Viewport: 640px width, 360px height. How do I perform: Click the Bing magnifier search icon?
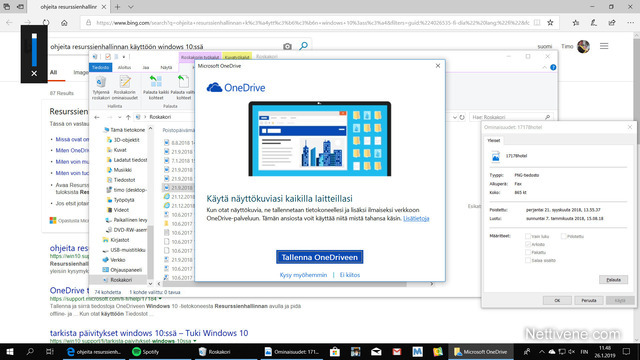[303, 46]
